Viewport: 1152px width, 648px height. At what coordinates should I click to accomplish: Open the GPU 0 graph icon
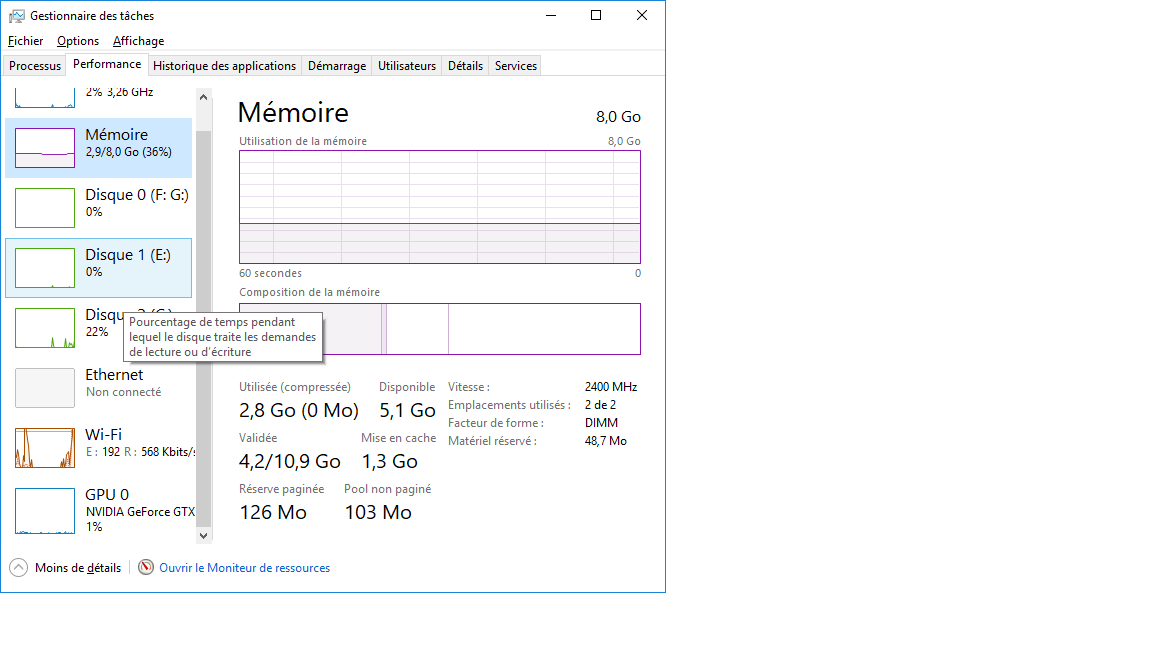point(45,510)
